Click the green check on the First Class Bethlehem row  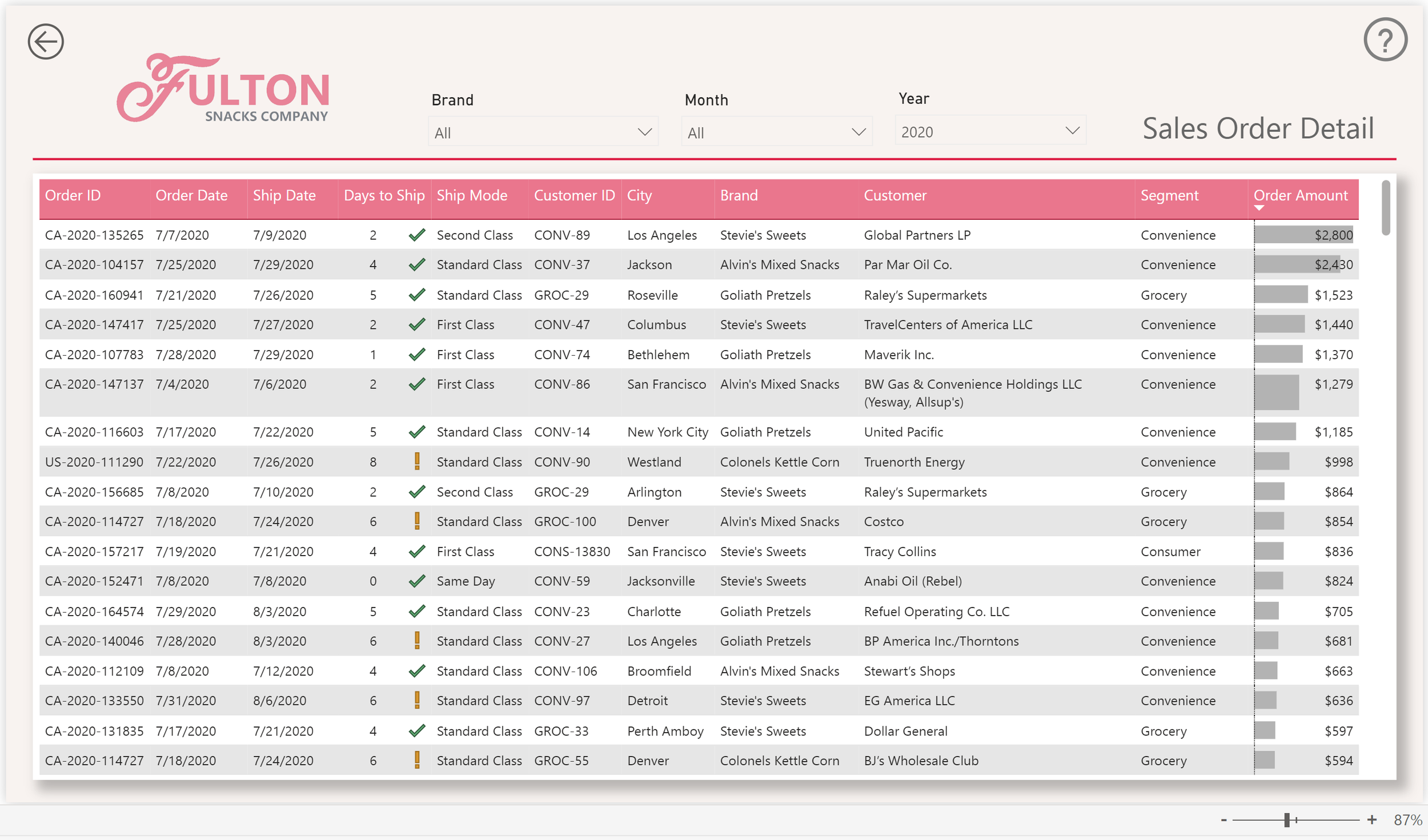417,354
